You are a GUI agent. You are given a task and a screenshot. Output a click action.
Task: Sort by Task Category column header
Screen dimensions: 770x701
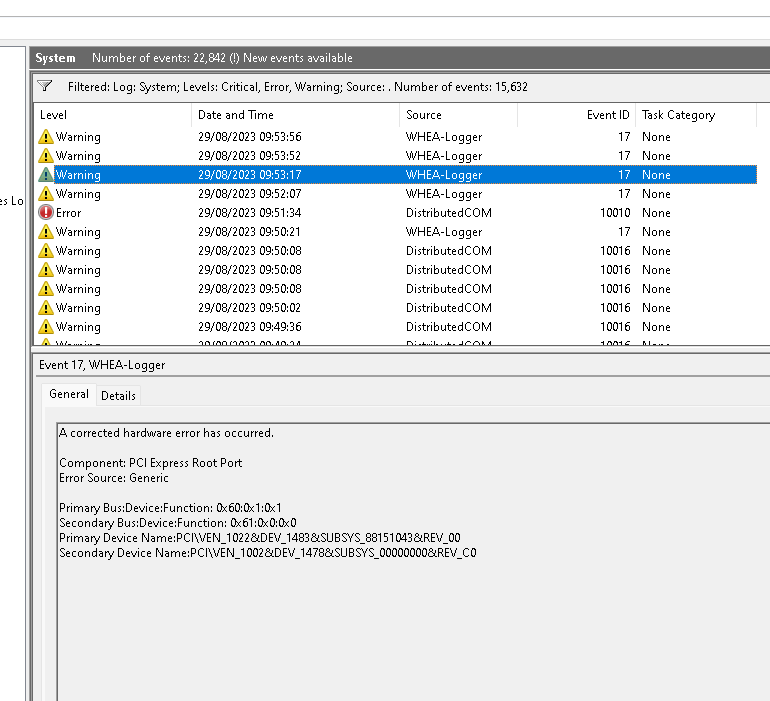pos(696,115)
